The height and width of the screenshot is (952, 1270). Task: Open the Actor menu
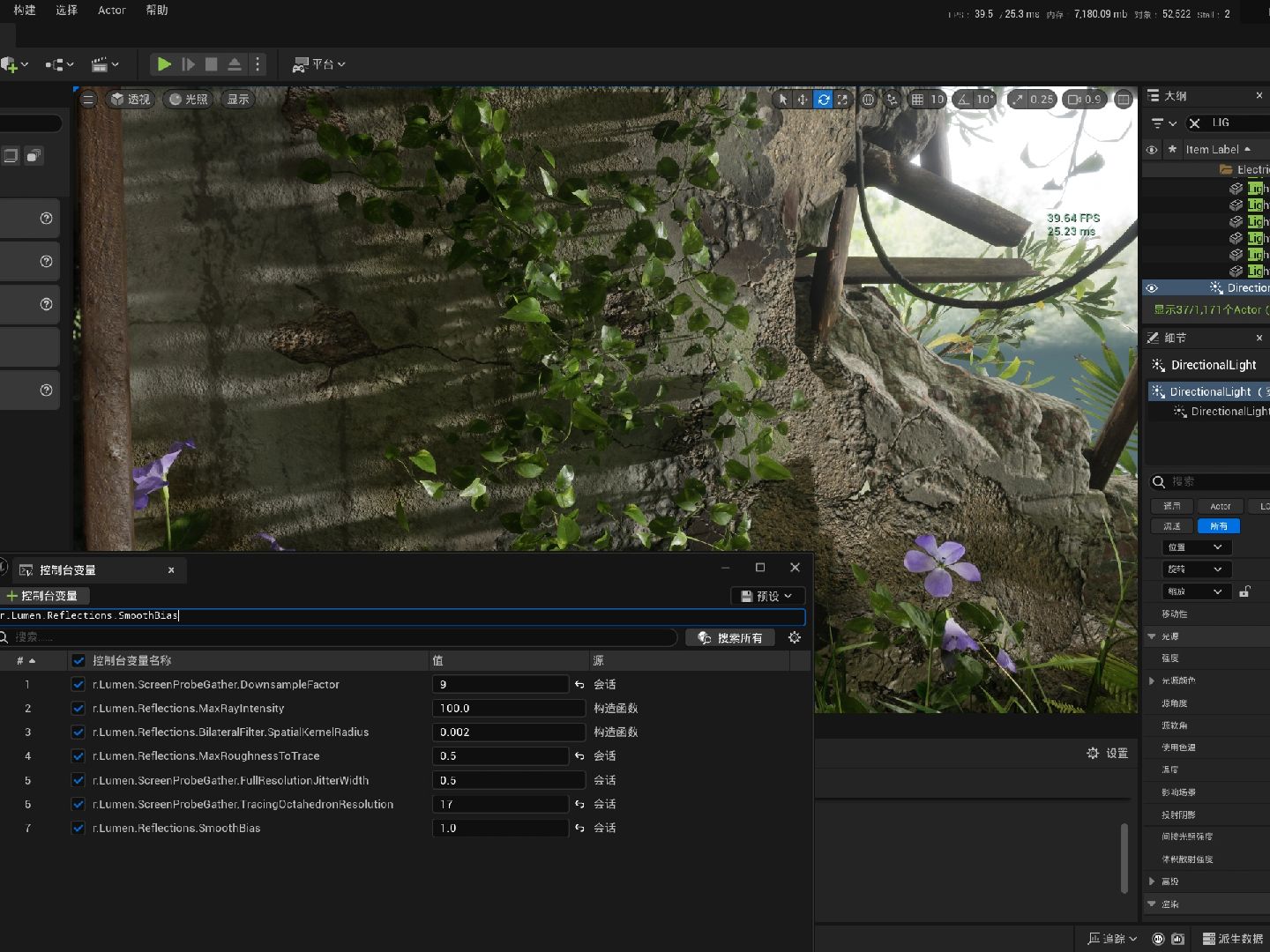(111, 11)
